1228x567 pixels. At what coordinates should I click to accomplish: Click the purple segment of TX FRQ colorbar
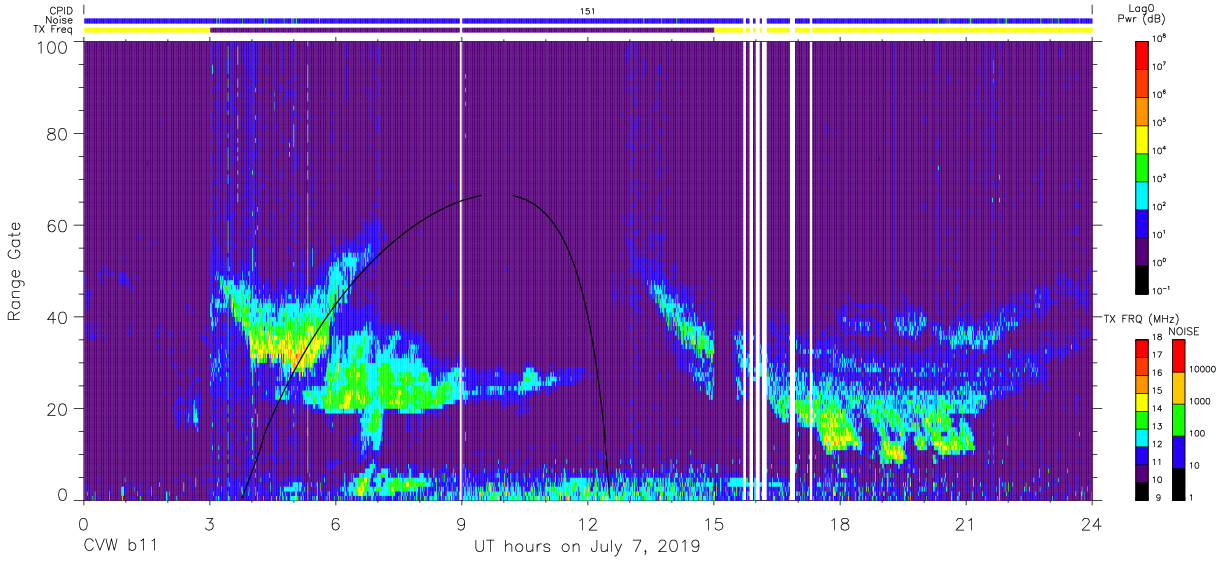click(1142, 472)
